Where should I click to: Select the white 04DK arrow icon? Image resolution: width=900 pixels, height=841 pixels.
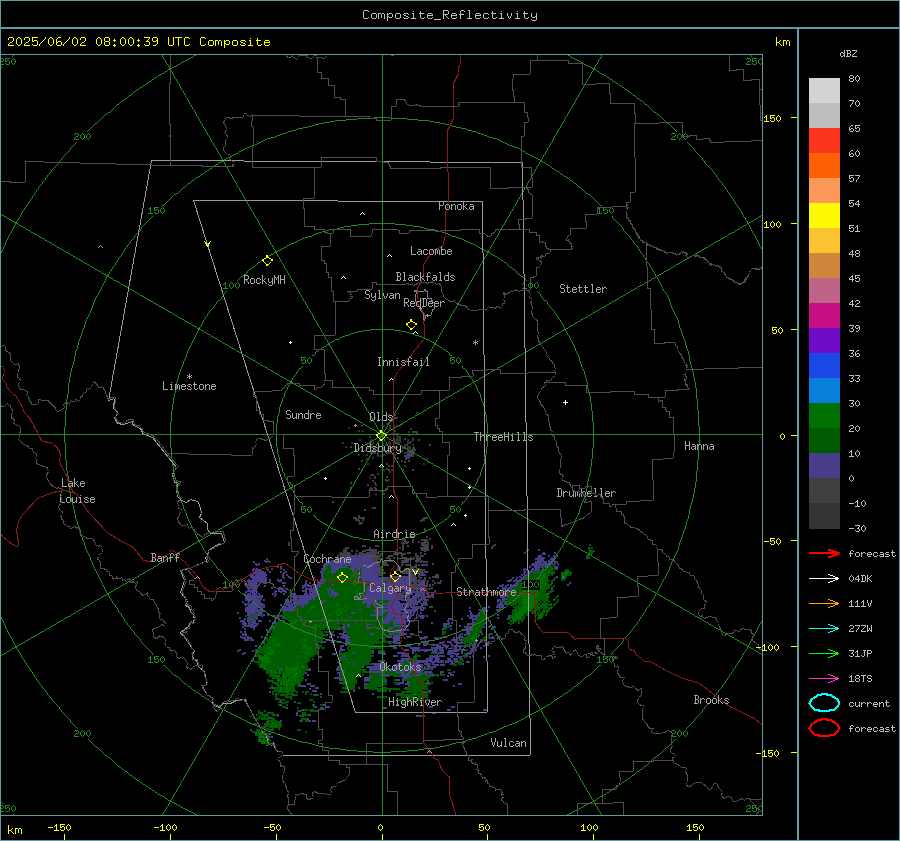[x=824, y=578]
